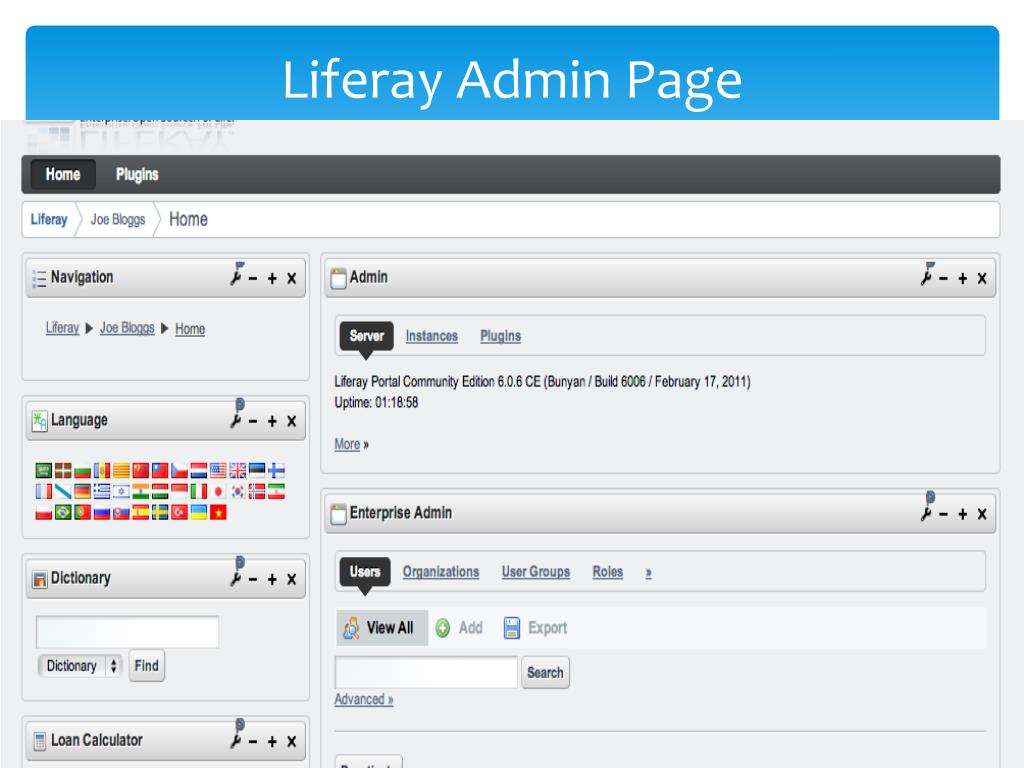The image size is (1024, 768).
Task: Remove the Navigation portlet with its X
Action: click(x=292, y=278)
